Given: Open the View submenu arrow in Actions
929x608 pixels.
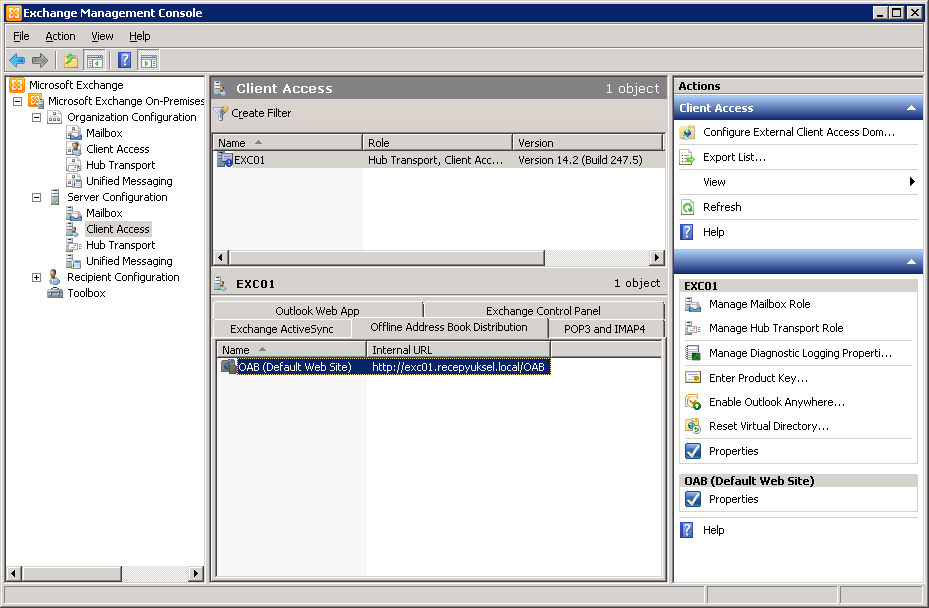Looking at the screenshot, I should [x=912, y=182].
